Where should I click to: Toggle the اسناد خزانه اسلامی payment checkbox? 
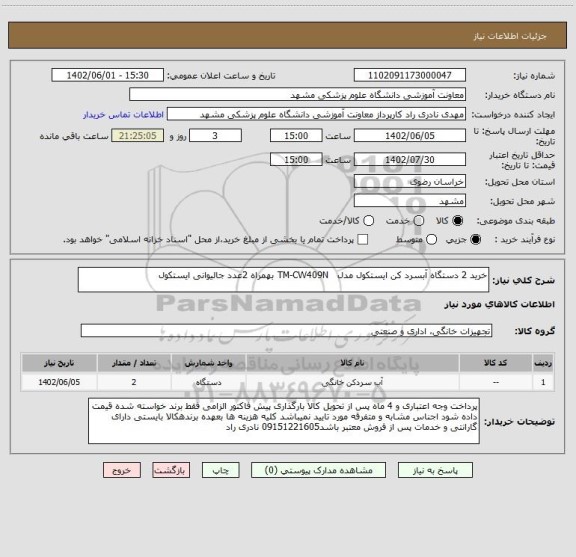363,240
